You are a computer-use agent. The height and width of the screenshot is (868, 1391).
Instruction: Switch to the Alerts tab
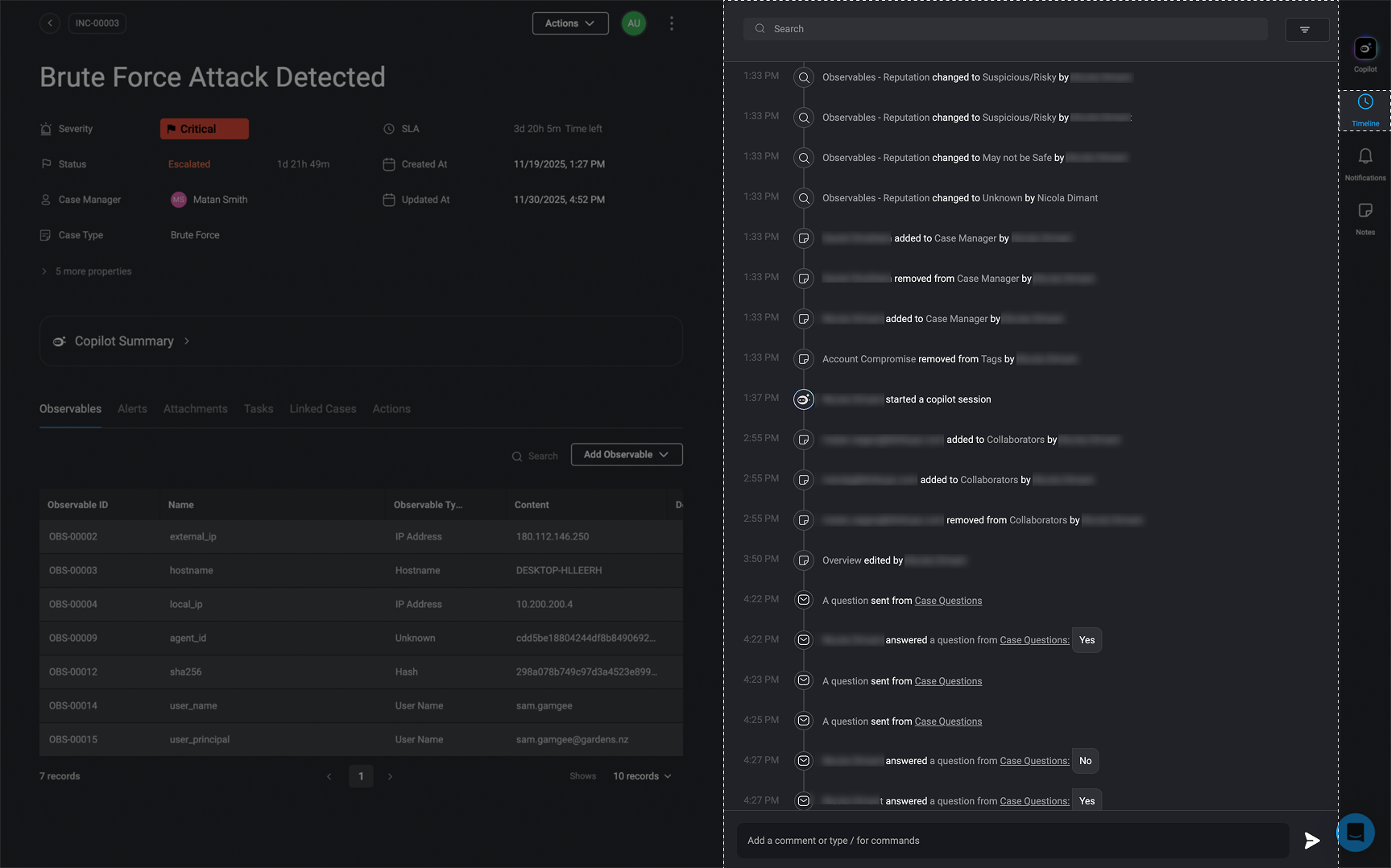(132, 409)
